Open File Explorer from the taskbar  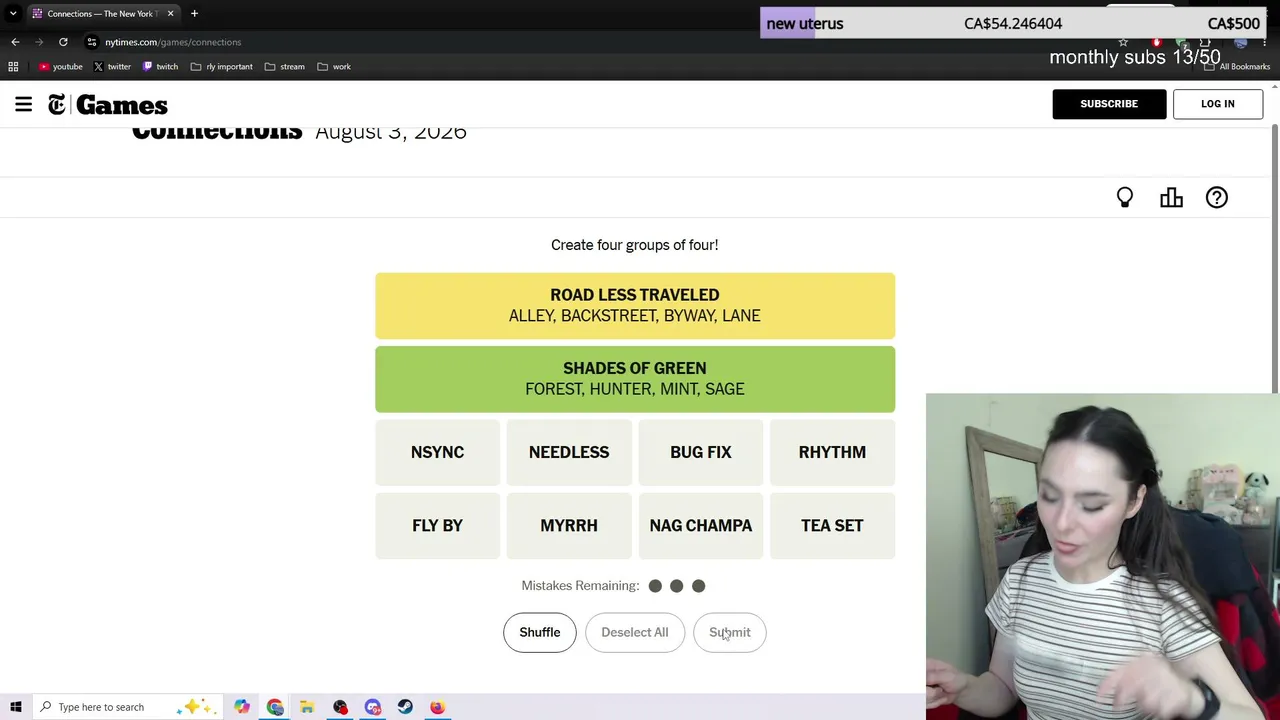point(307,707)
